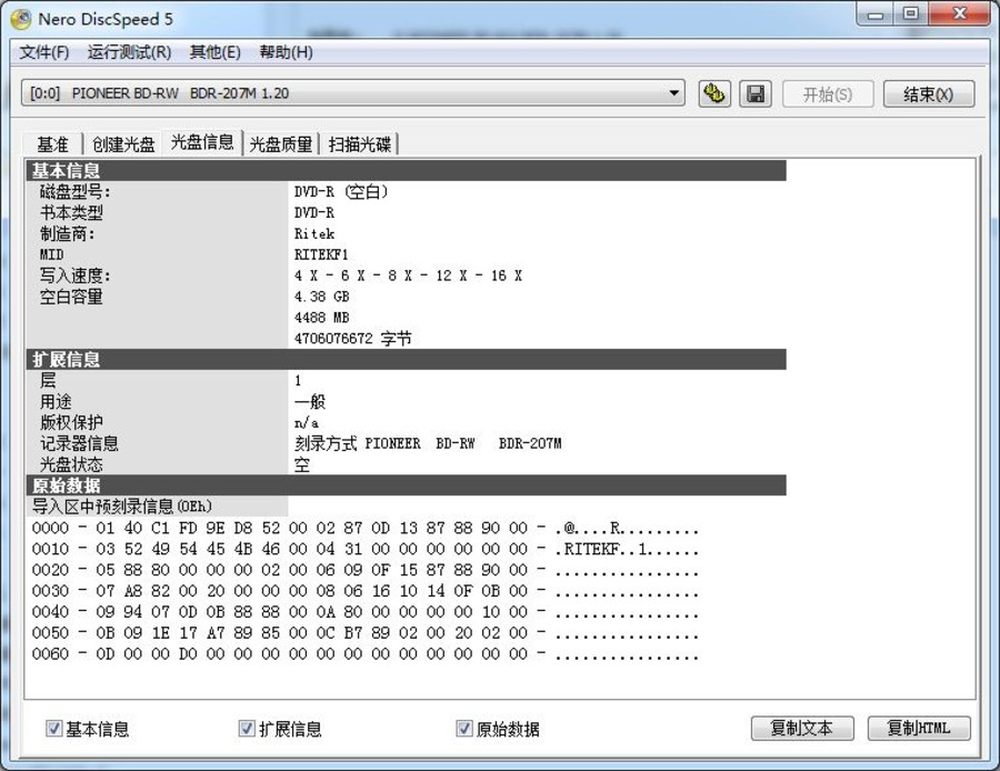Switch to the 光盘质量 tab
This screenshot has height=771, width=1000.
tap(281, 144)
